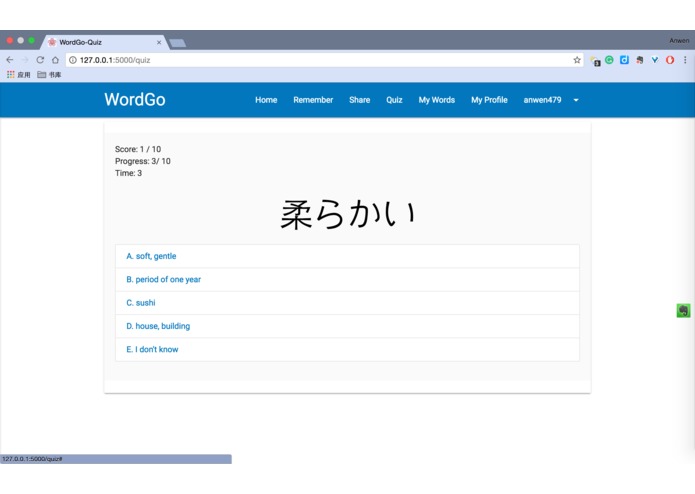This screenshot has height=494, width=695.
Task: Open the Evernote elephant extension in toolbar
Action: click(639, 60)
